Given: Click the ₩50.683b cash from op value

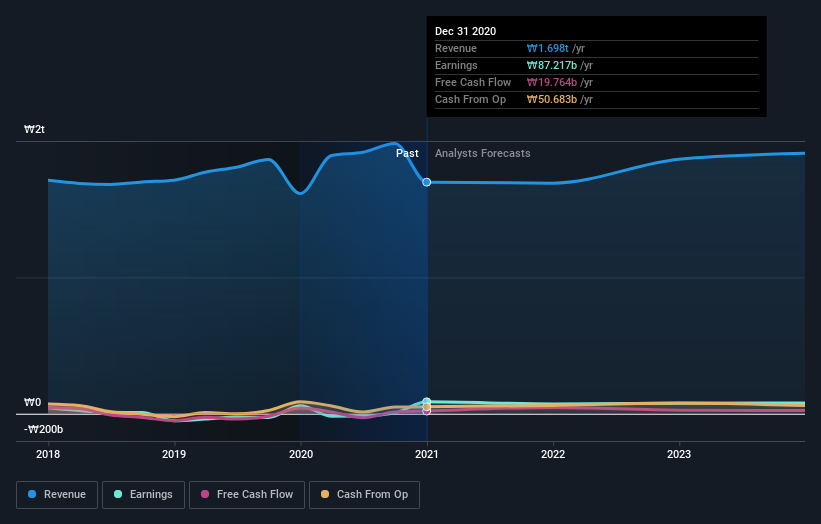Looking at the screenshot, I should [x=552, y=99].
